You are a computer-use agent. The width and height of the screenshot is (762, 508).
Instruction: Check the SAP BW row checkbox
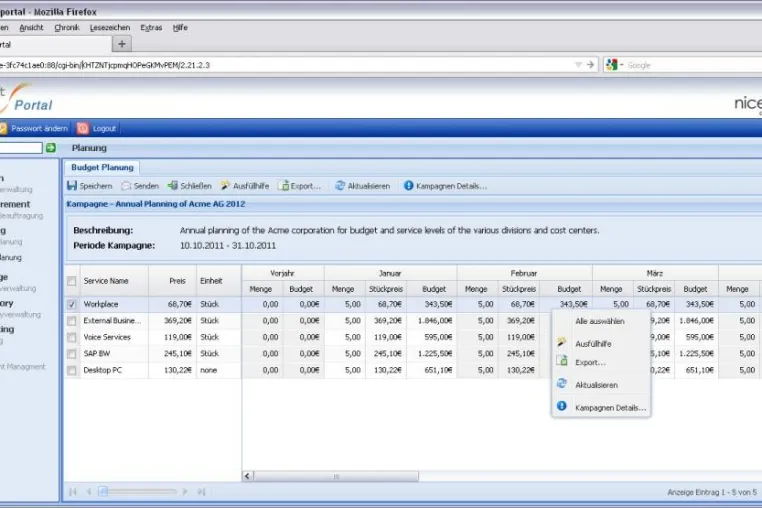pyautogui.click(x=71, y=354)
